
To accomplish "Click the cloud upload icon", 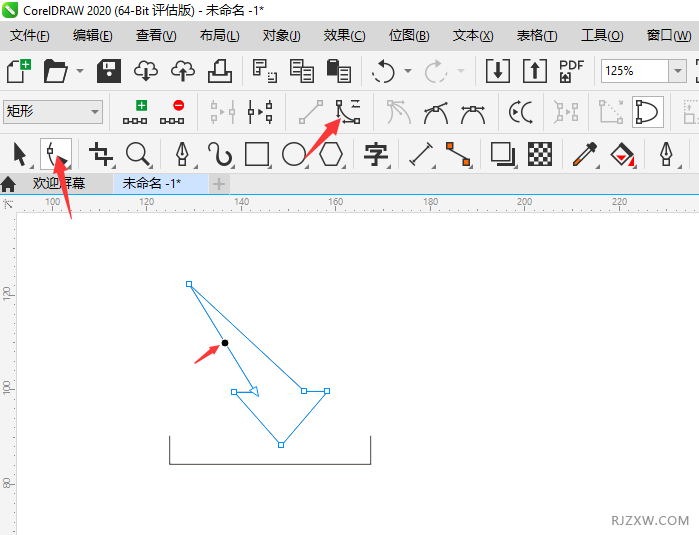I will click(183, 71).
